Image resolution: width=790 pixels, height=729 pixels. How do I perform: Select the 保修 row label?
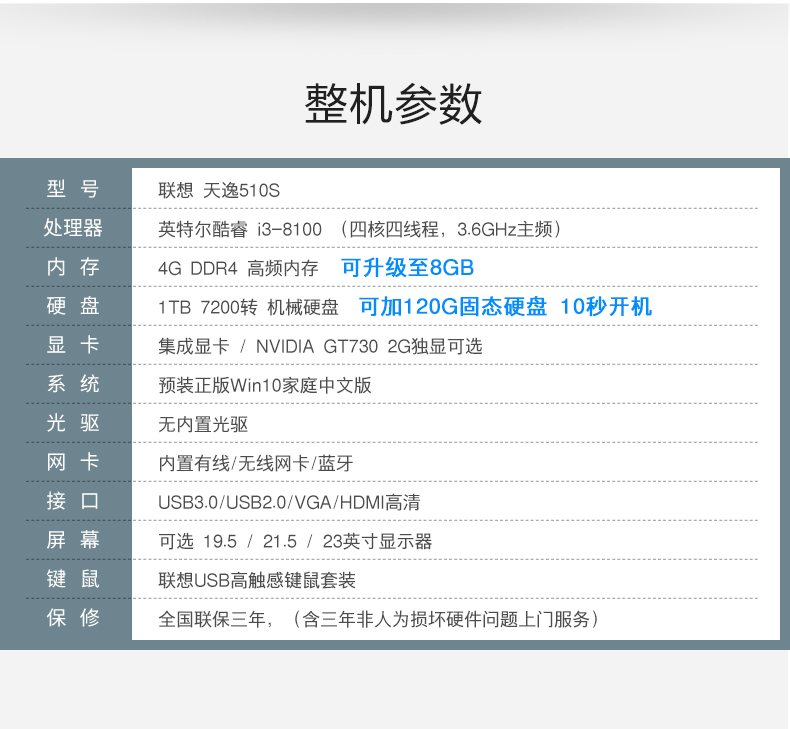(73, 618)
